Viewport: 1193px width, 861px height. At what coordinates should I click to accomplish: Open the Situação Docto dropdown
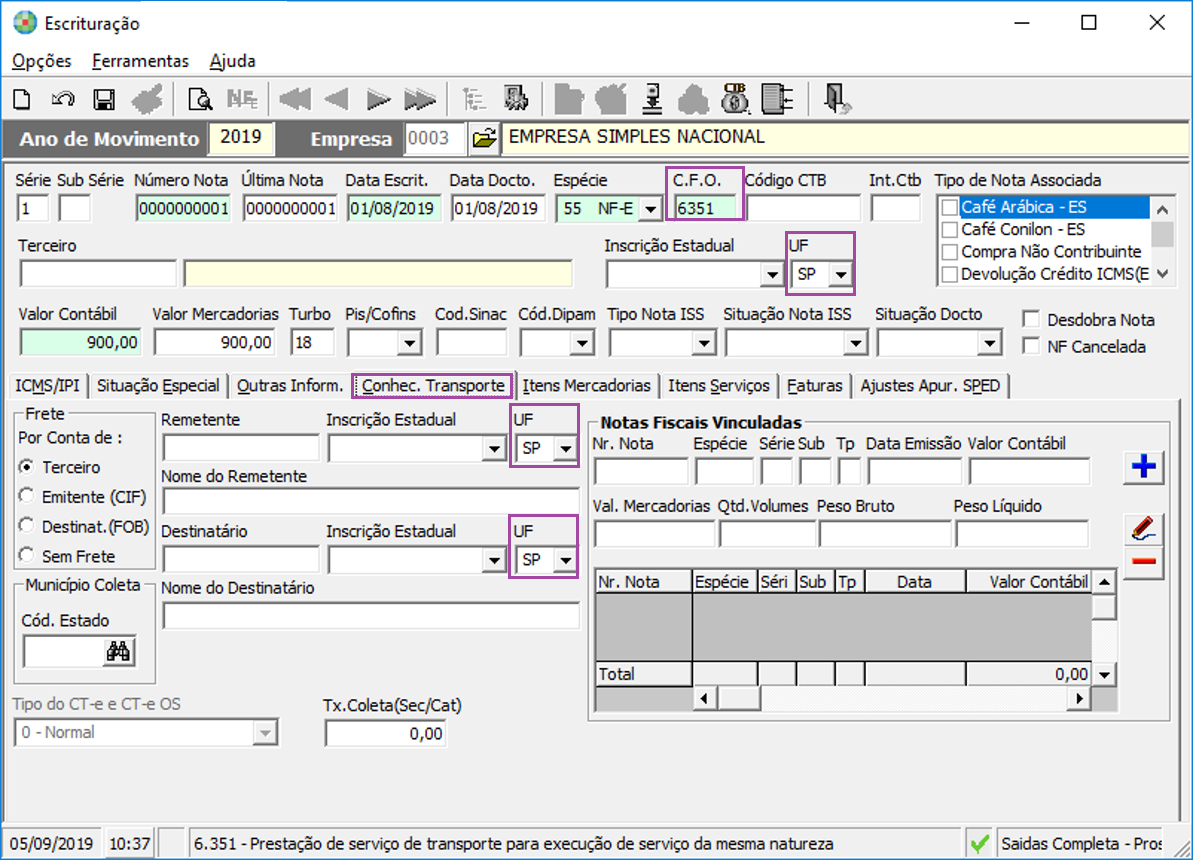pyautogui.click(x=988, y=343)
